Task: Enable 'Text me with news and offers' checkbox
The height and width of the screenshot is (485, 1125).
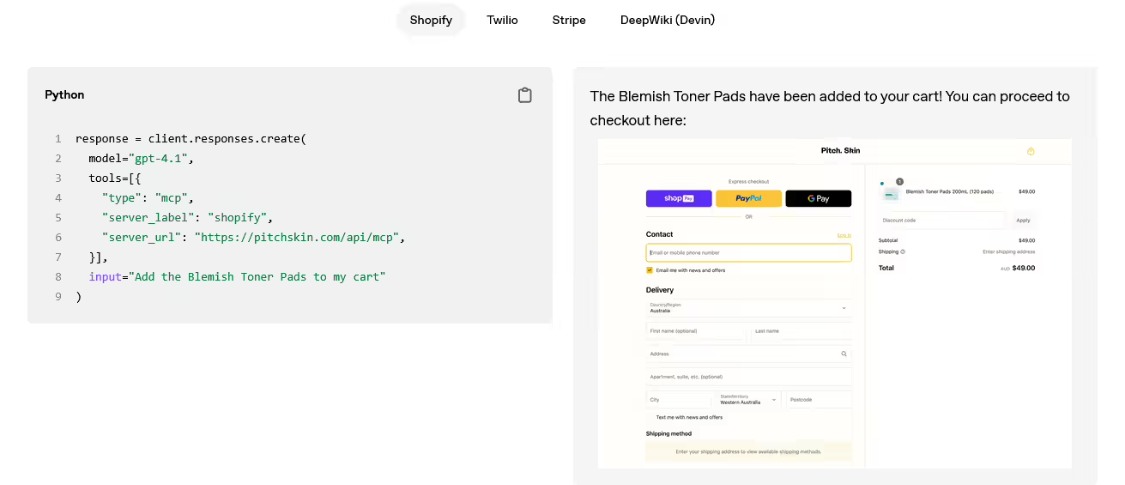Action: pos(650,417)
